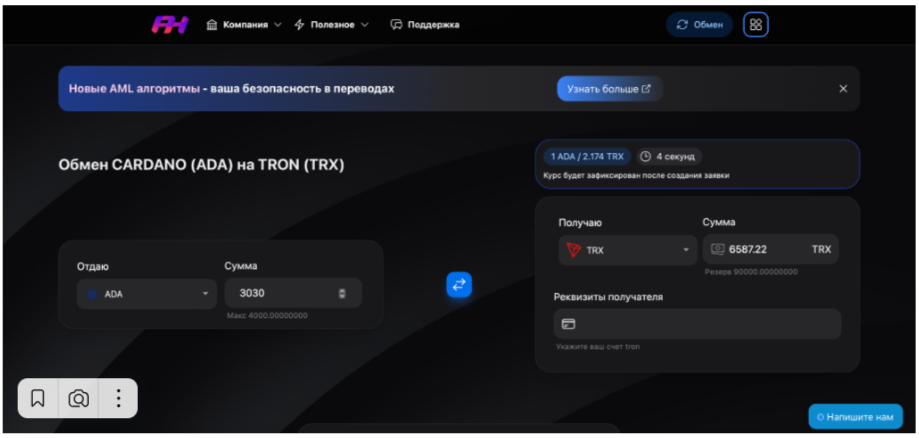The image size is (919, 438).
Task: Expand the Полезное menu
Action: pos(332,25)
